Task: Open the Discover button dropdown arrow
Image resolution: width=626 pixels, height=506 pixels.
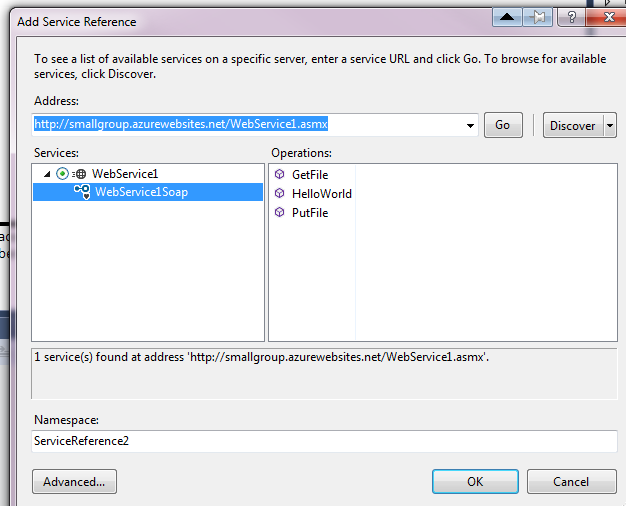Action: [x=610, y=125]
